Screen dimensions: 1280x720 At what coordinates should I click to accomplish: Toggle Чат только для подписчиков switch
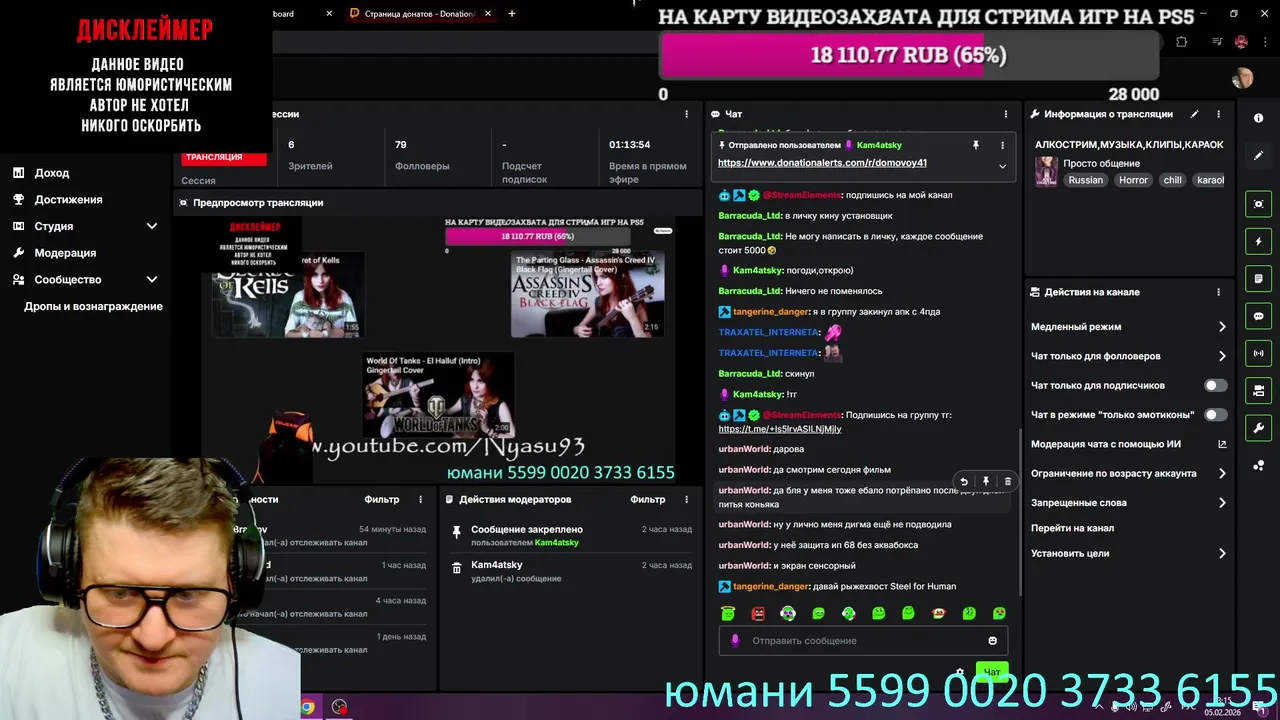1215,385
